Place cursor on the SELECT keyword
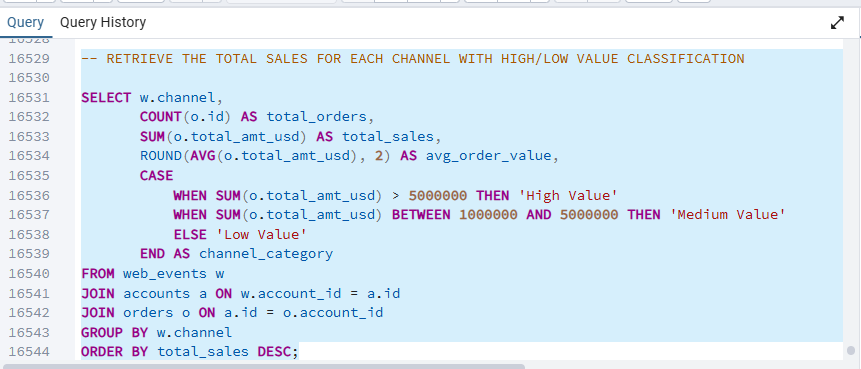This screenshot has width=861, height=369. tap(106, 98)
